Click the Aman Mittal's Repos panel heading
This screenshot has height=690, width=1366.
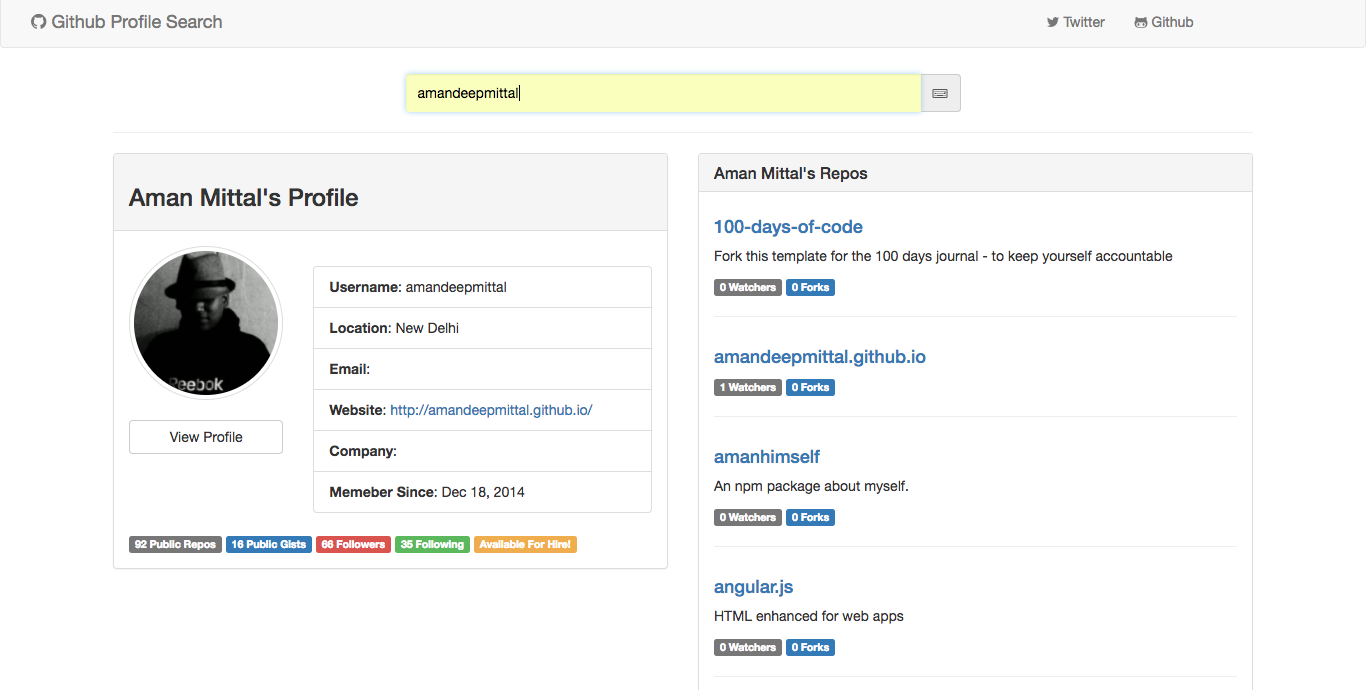click(x=791, y=173)
